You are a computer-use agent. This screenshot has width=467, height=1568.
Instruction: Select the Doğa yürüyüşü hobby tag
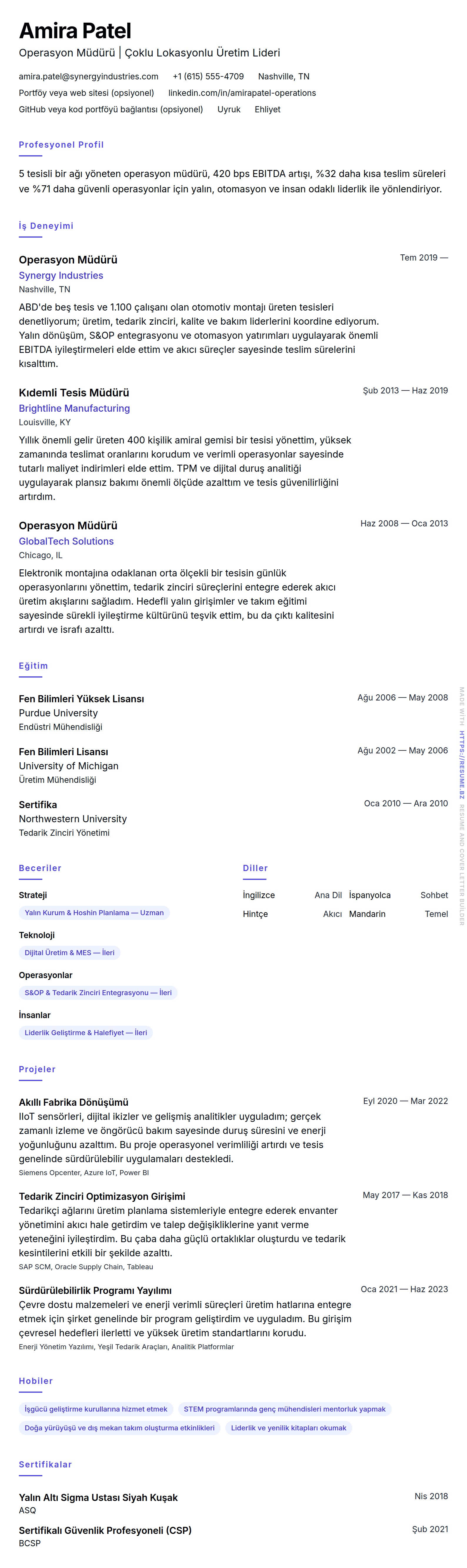[119, 1428]
